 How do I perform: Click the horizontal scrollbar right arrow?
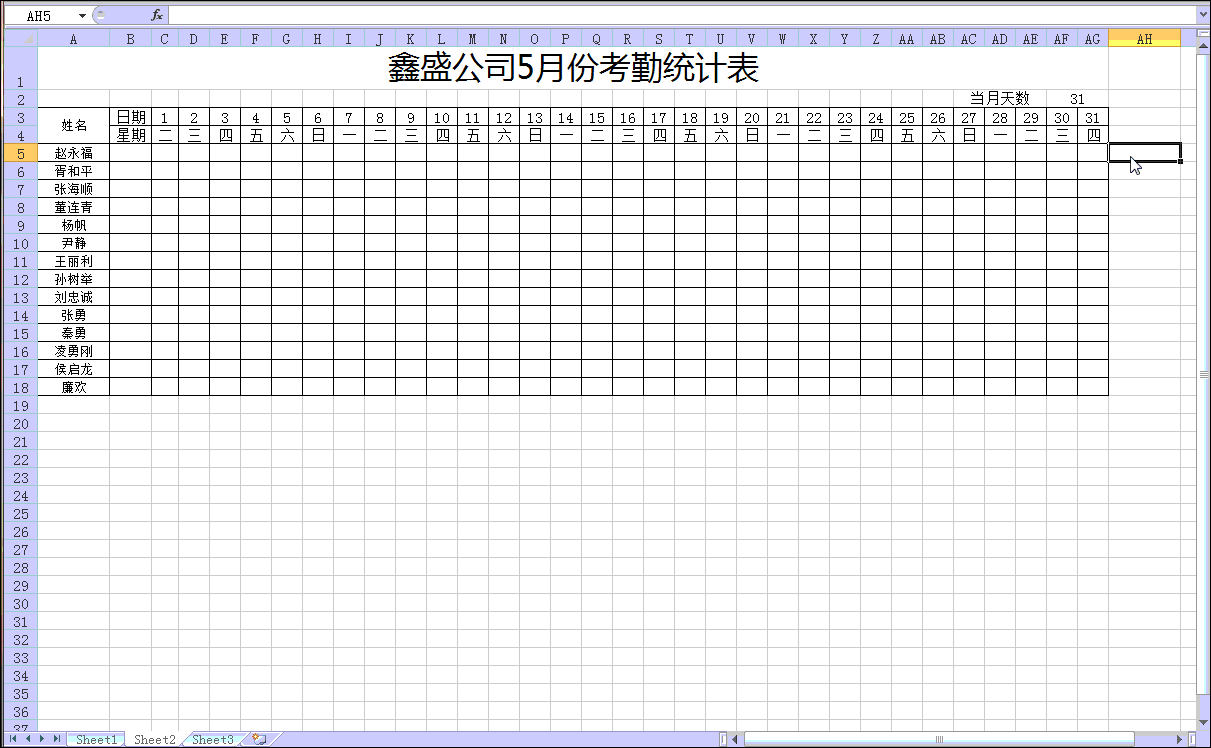[x=1180, y=739]
